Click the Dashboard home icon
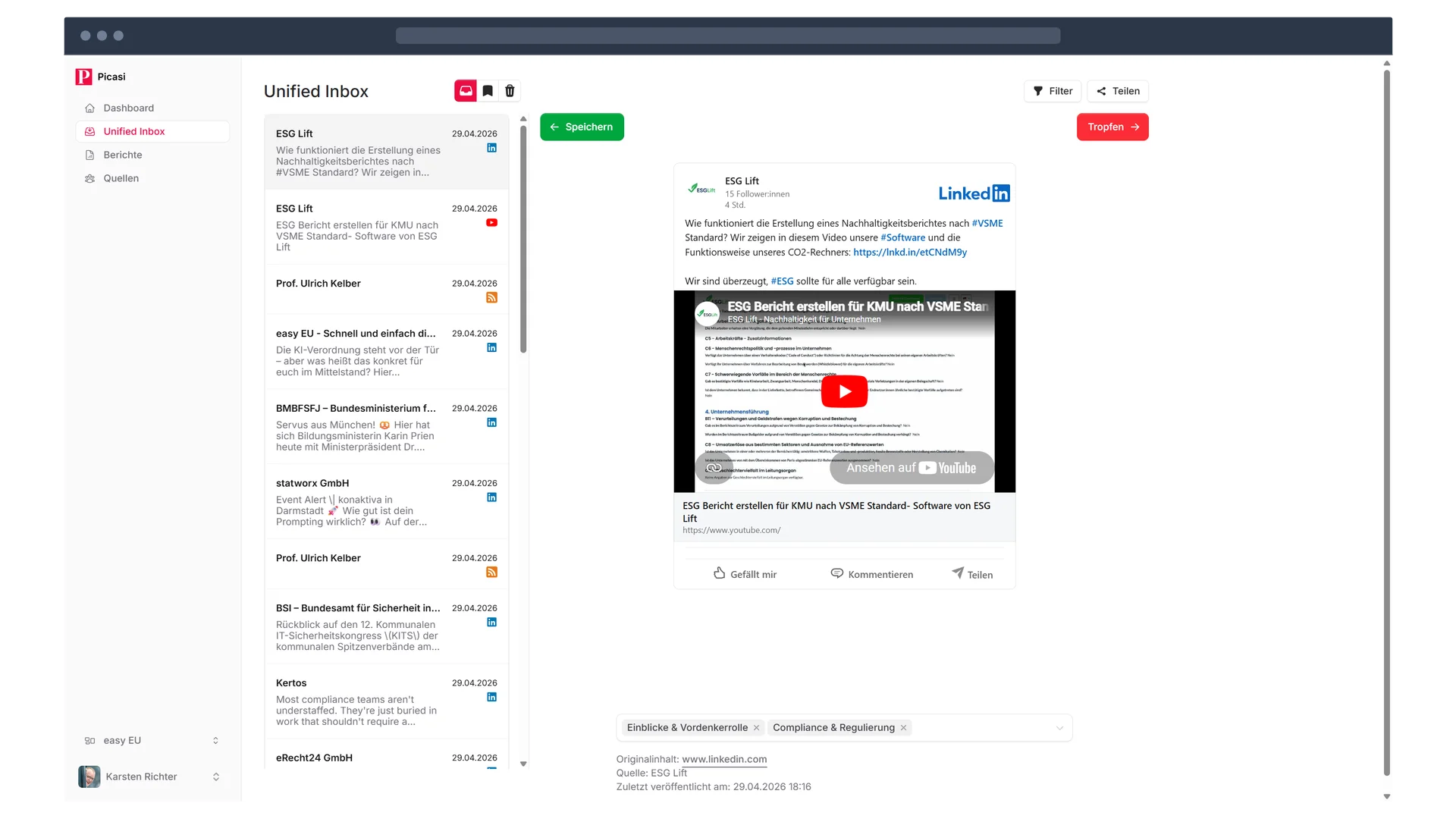 (89, 108)
